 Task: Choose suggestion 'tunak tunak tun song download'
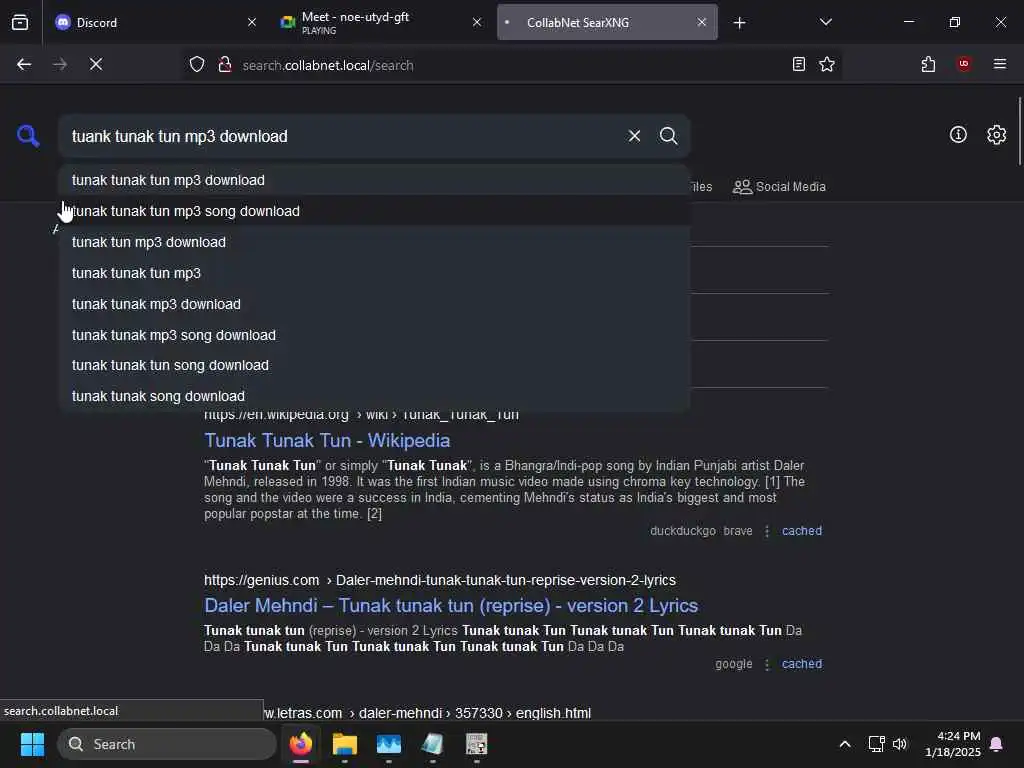pos(374,365)
